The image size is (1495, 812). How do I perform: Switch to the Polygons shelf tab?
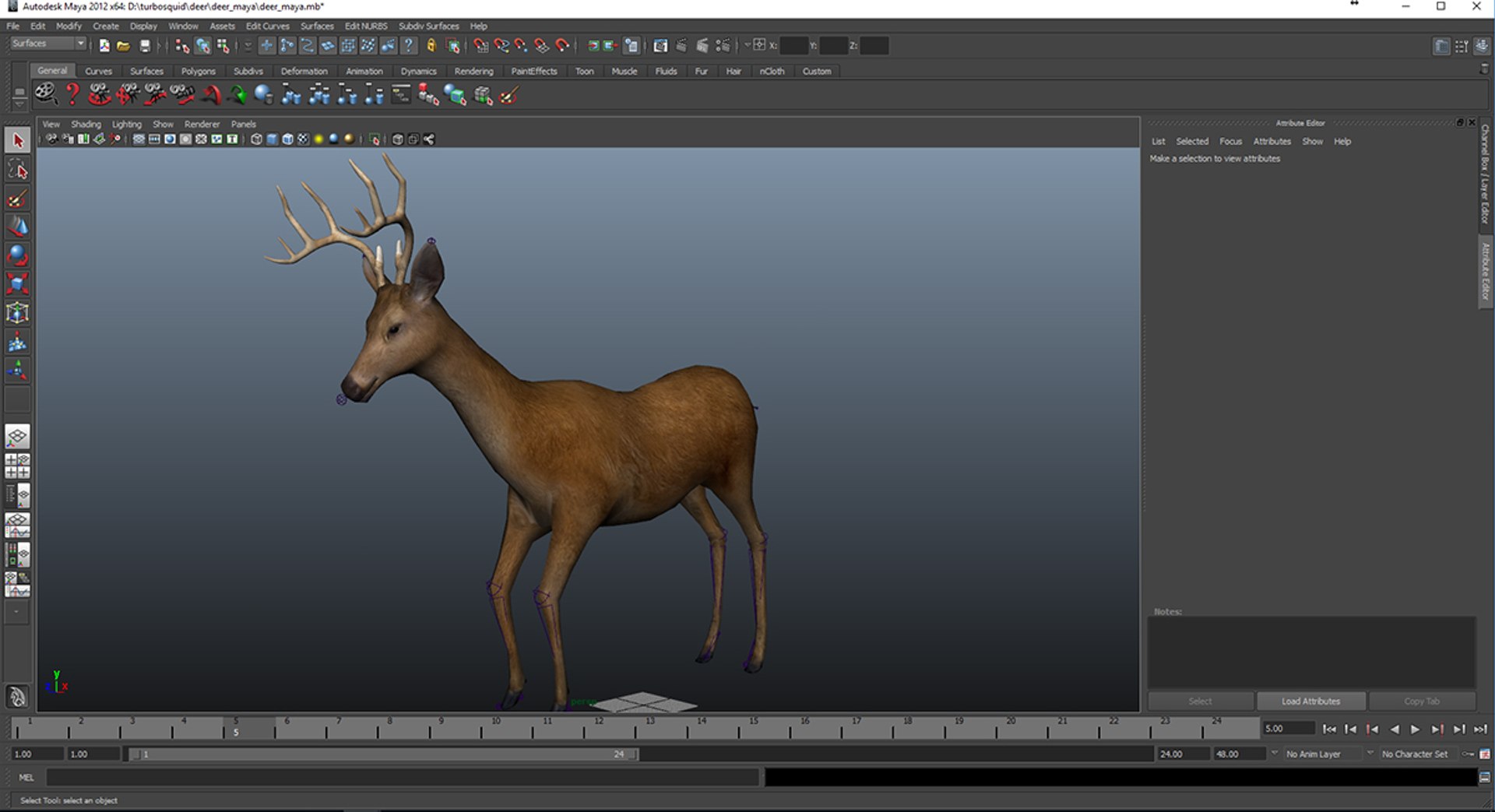point(198,71)
